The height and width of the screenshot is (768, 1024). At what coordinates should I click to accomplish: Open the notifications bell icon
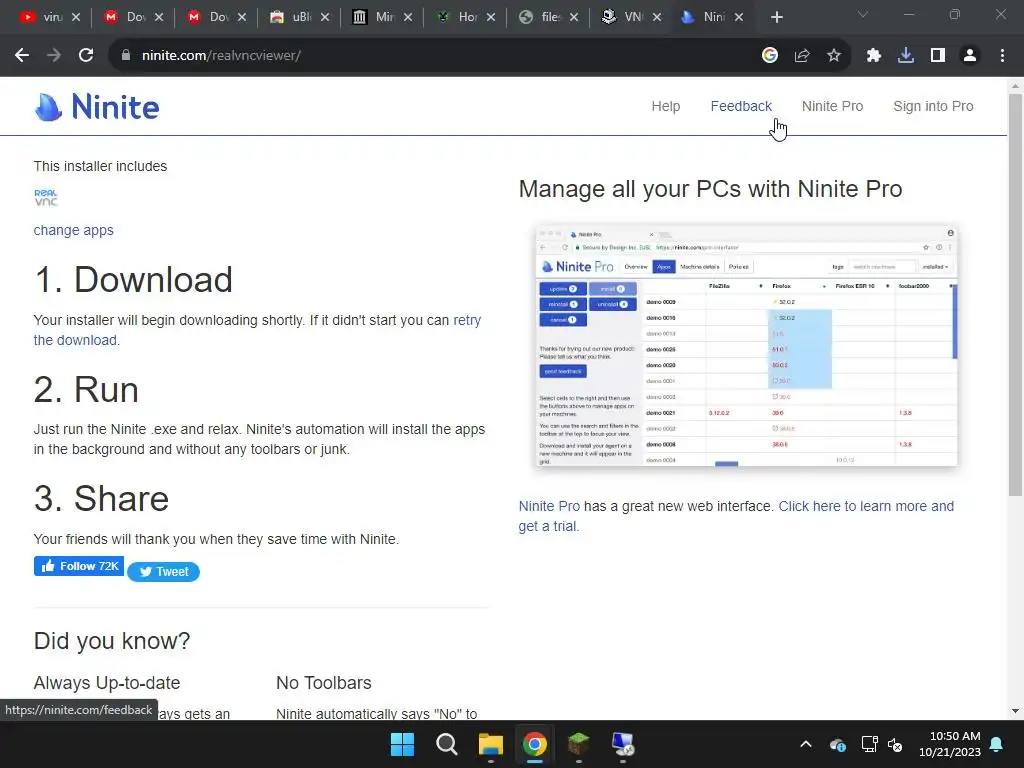click(x=997, y=744)
